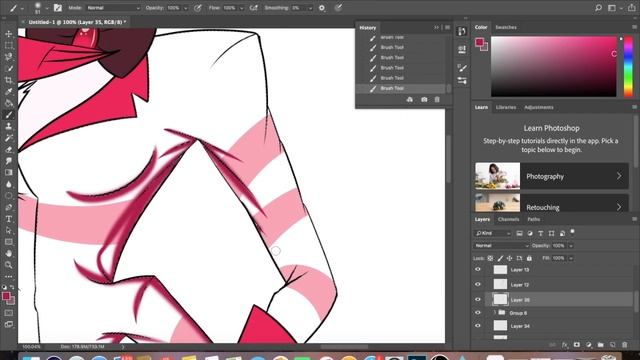The image size is (640, 360).
Task: Delete current state in History panel
Action: pos(437,100)
